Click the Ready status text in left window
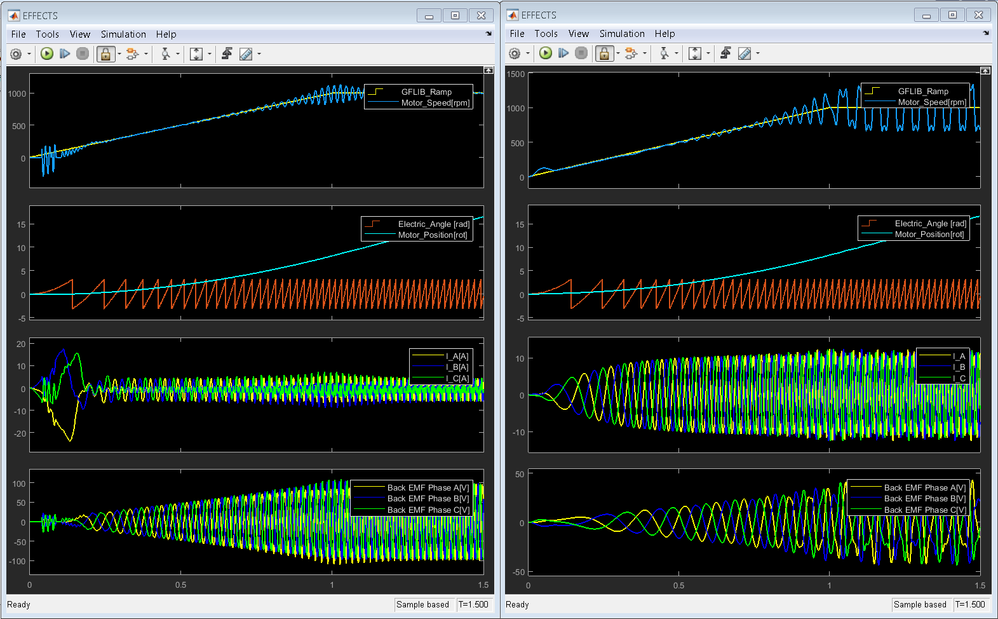 click(x=18, y=604)
